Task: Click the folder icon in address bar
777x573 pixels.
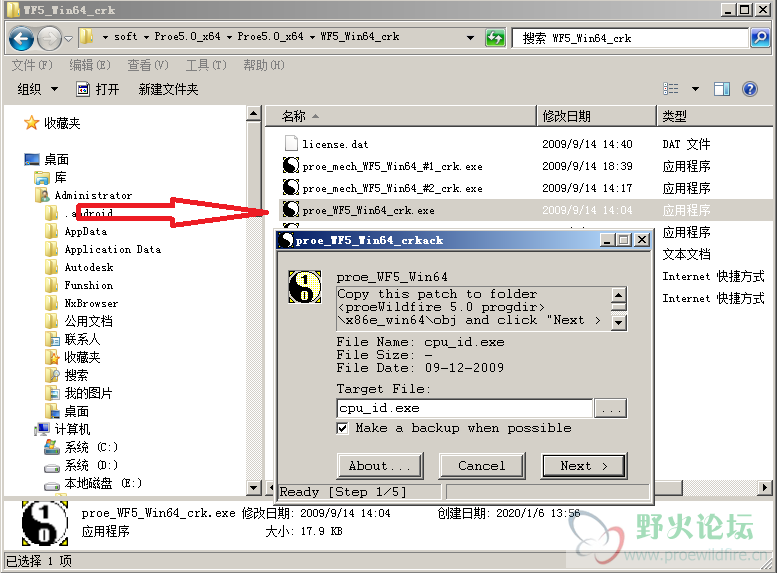Action: pyautogui.click(x=87, y=36)
